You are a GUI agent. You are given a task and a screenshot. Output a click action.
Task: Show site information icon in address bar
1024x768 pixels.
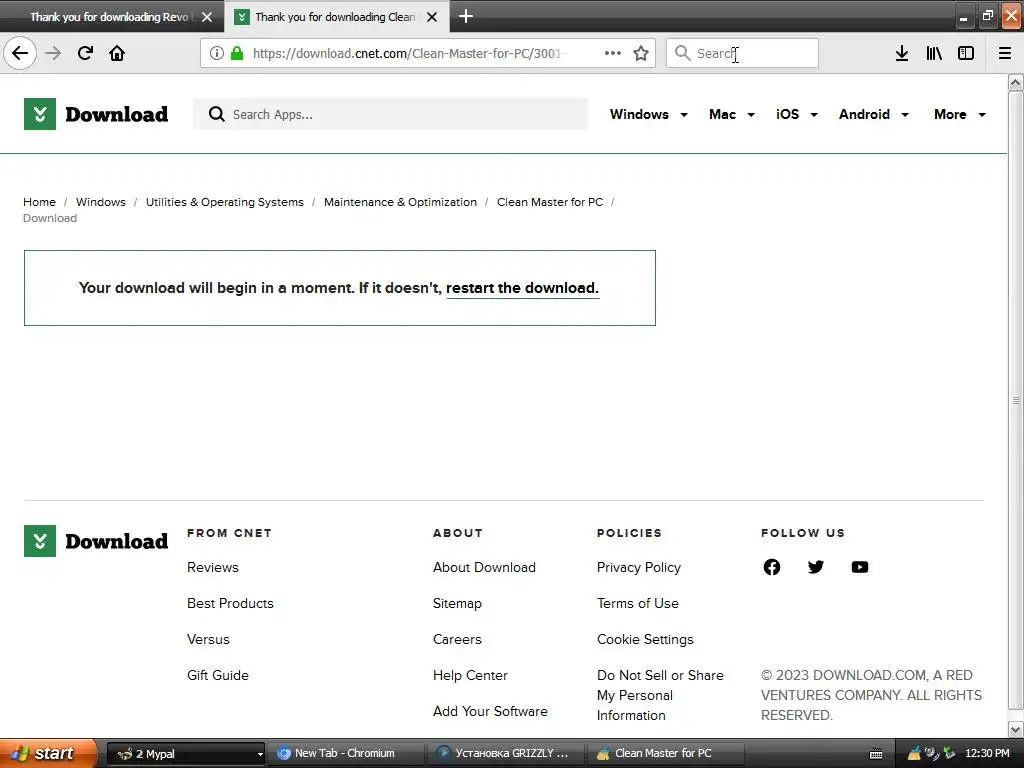pos(217,53)
